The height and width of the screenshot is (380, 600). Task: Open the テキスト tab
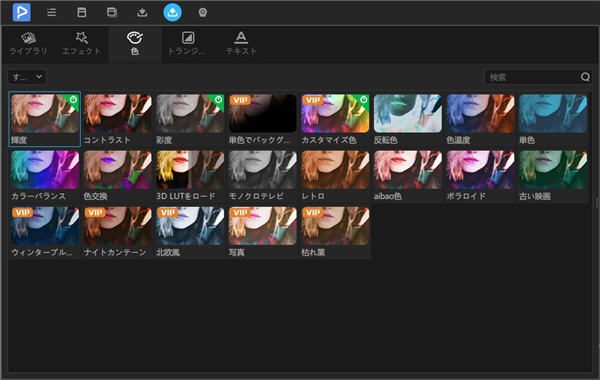[241, 43]
